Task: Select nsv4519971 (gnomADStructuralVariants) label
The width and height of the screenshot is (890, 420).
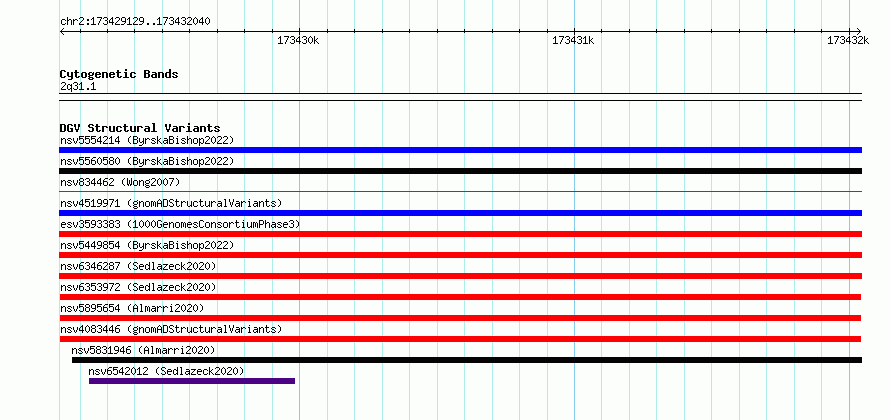Action: point(171,203)
